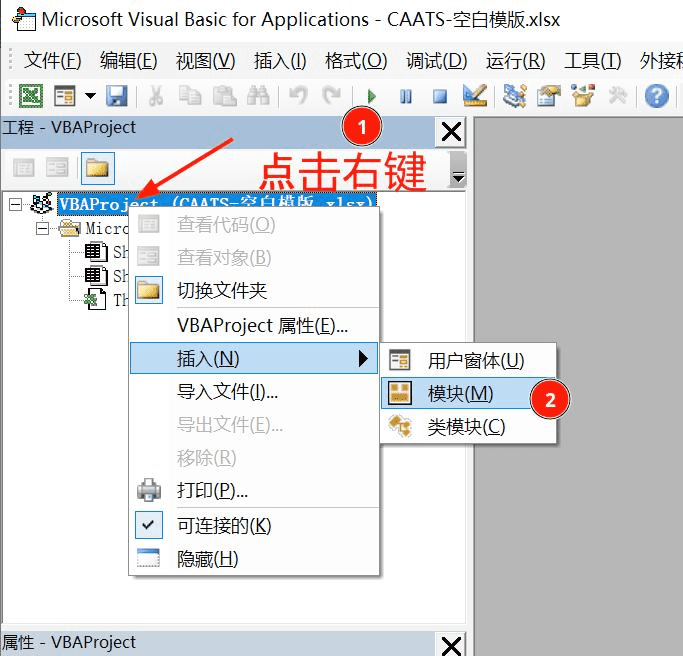Viewport: 683px width, 656px height.
Task: Click the UserForm icon beside 用户窗体(U)
Action: click(399, 360)
